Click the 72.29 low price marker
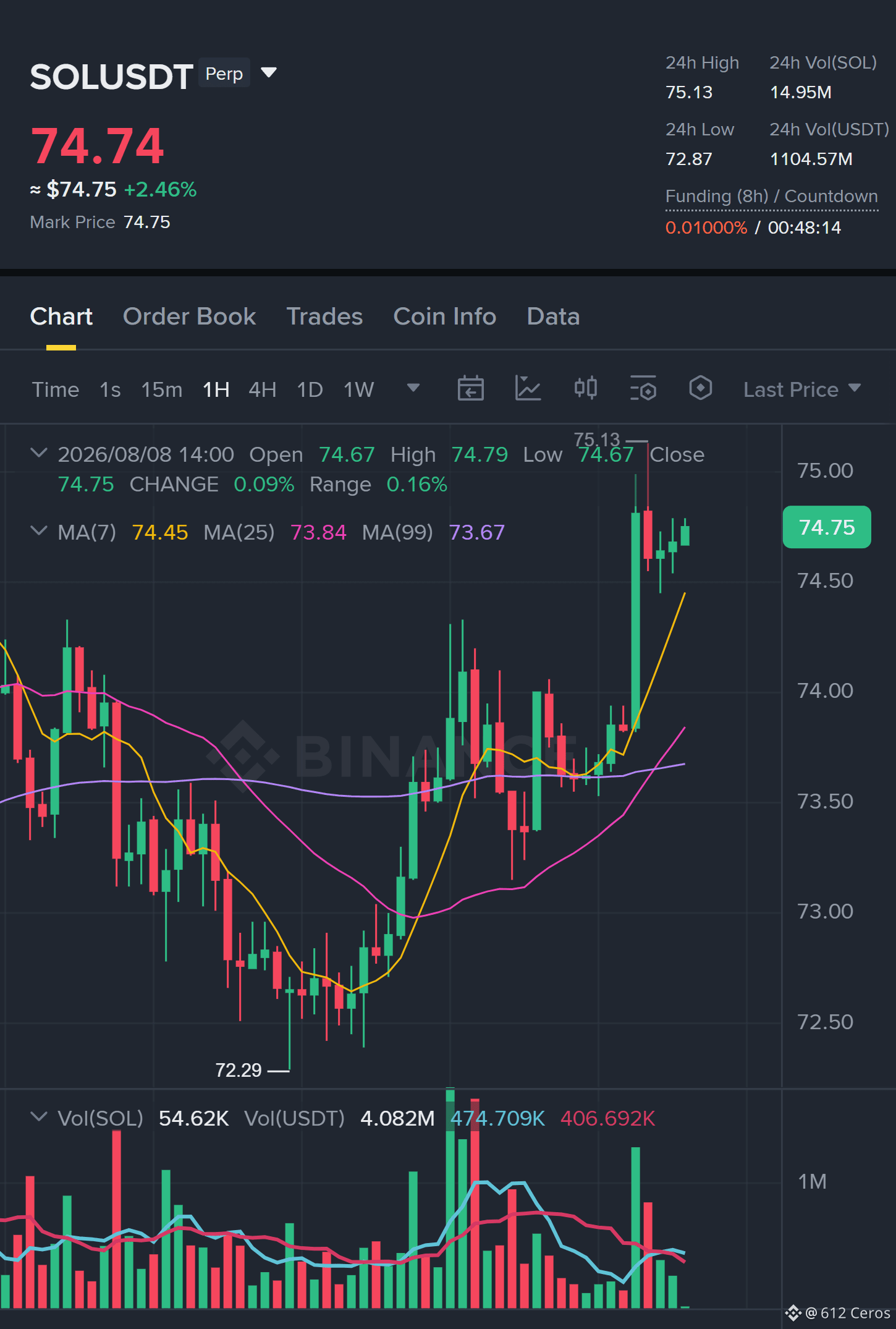 click(x=239, y=1070)
